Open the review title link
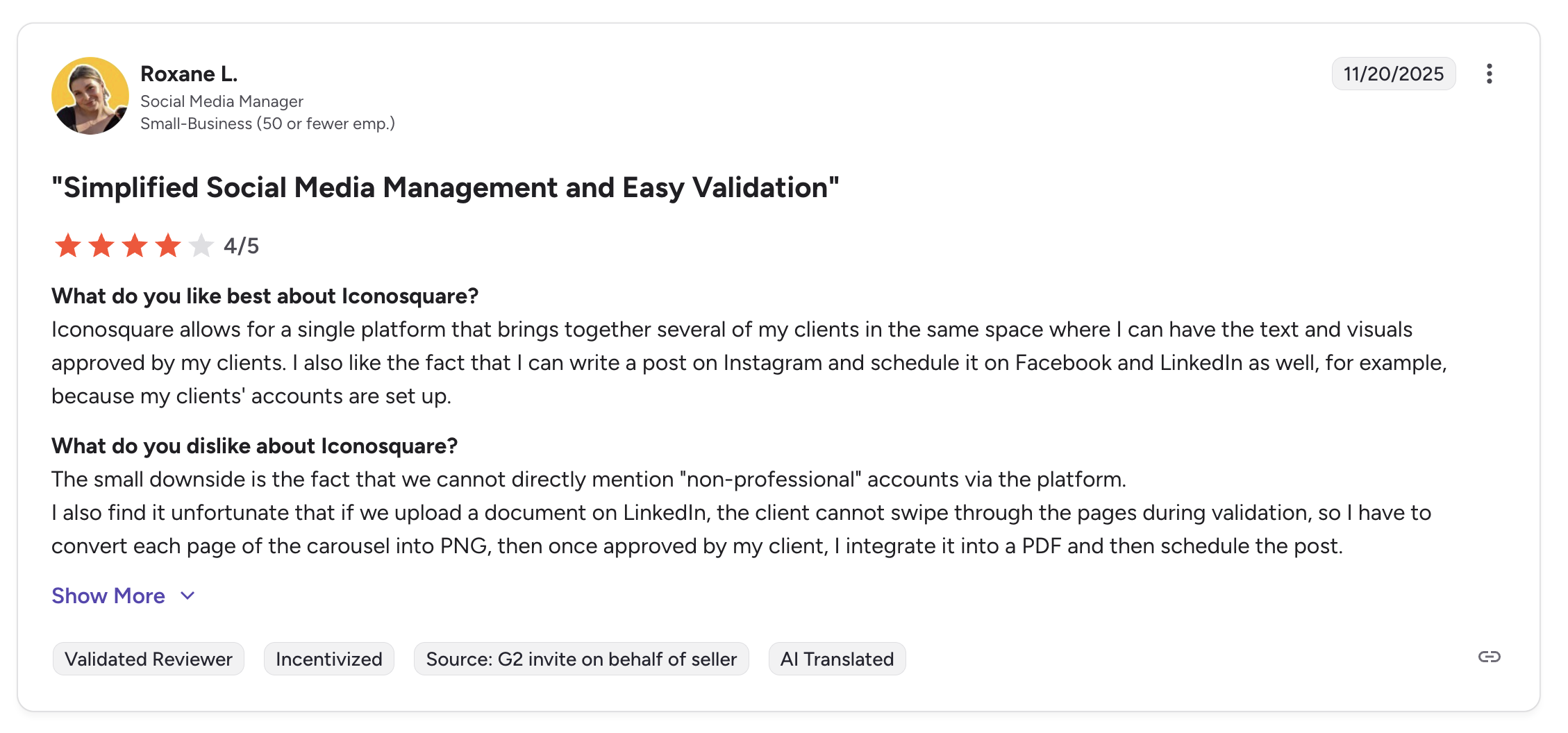Viewport: 1568px width, 733px height. pos(445,187)
